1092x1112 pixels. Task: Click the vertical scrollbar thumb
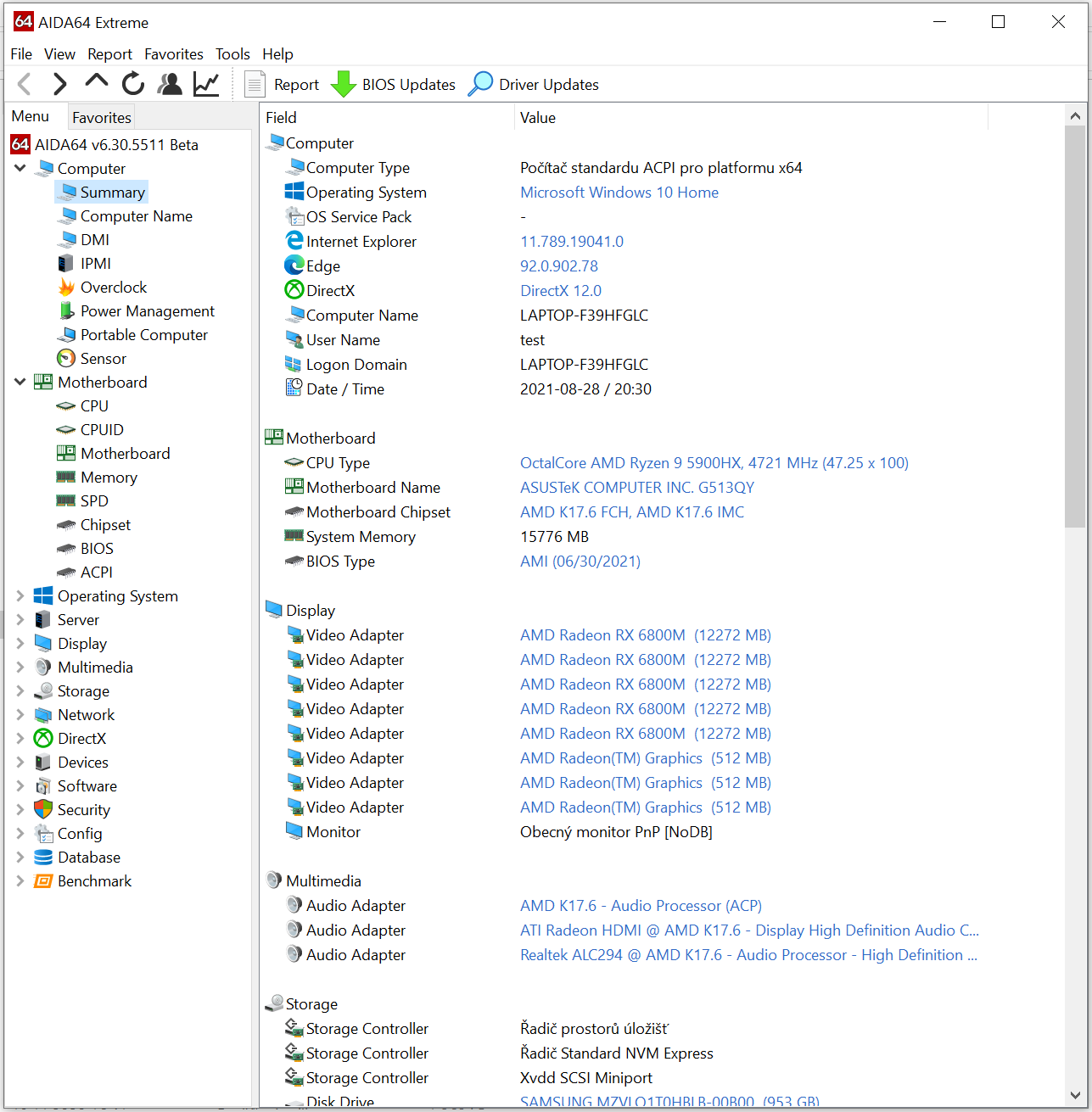coord(1075,327)
